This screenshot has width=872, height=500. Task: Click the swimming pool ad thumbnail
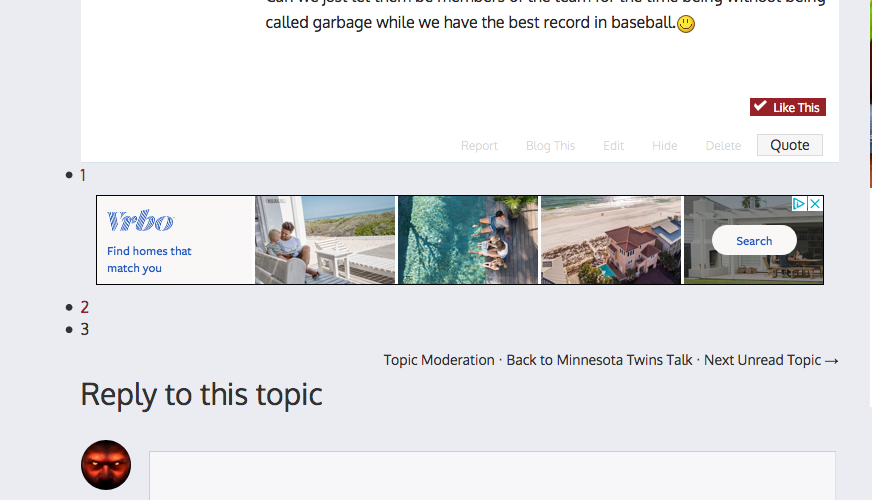(468, 240)
